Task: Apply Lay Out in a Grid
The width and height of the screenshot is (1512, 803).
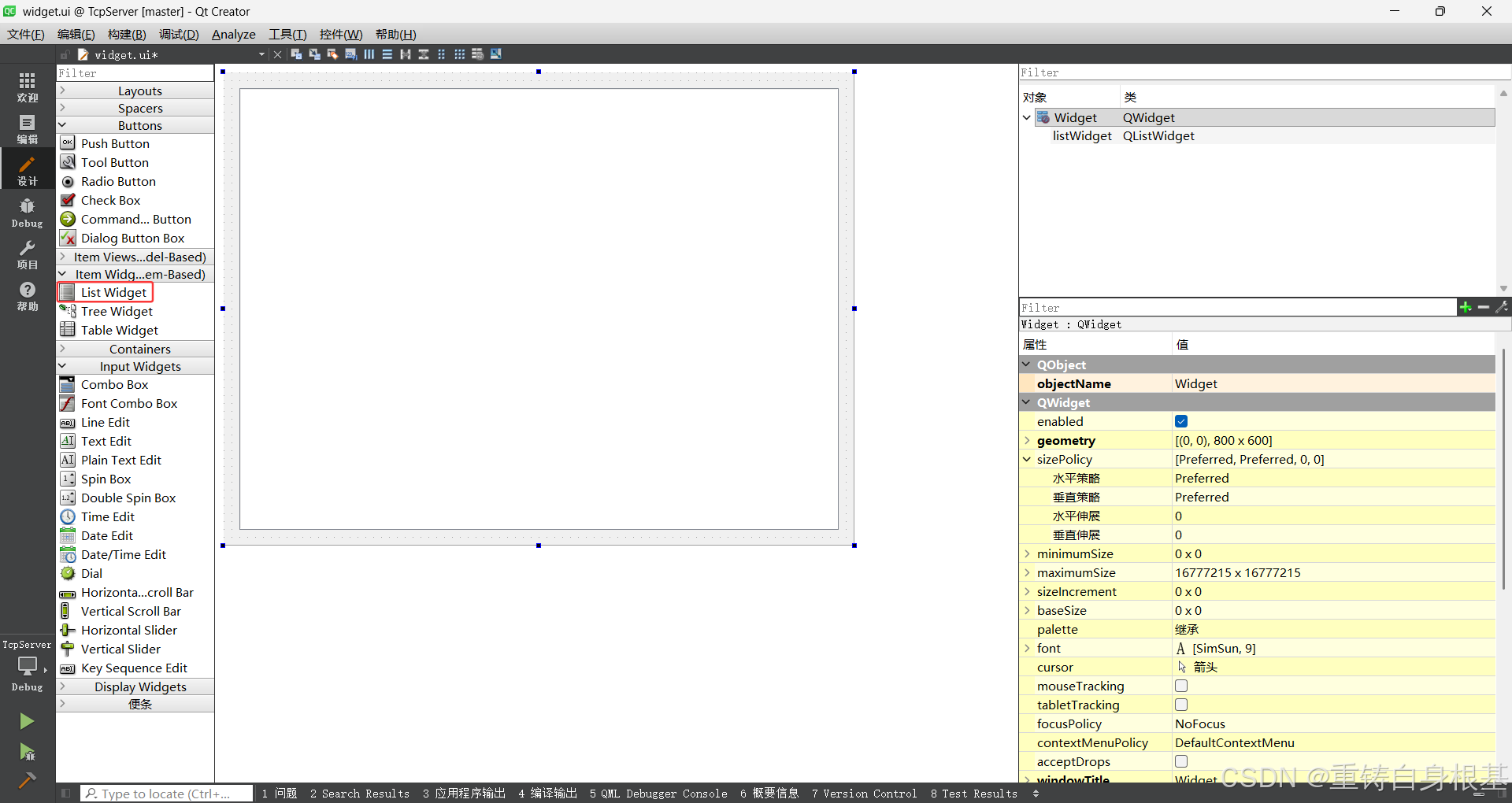Action: pyautogui.click(x=459, y=54)
